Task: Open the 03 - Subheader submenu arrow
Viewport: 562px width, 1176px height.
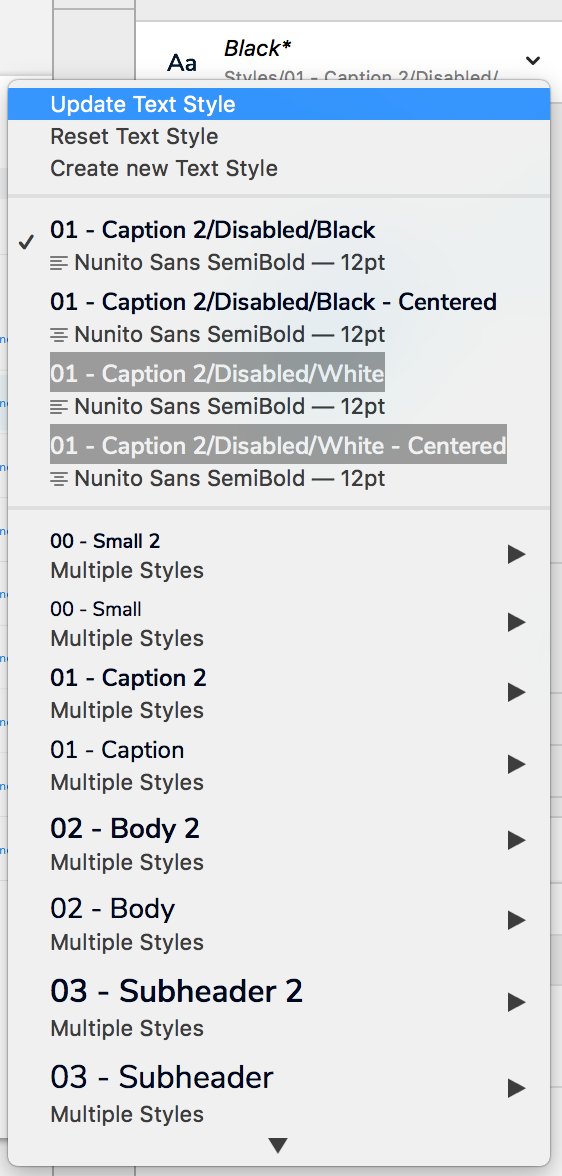Action: [x=516, y=1088]
